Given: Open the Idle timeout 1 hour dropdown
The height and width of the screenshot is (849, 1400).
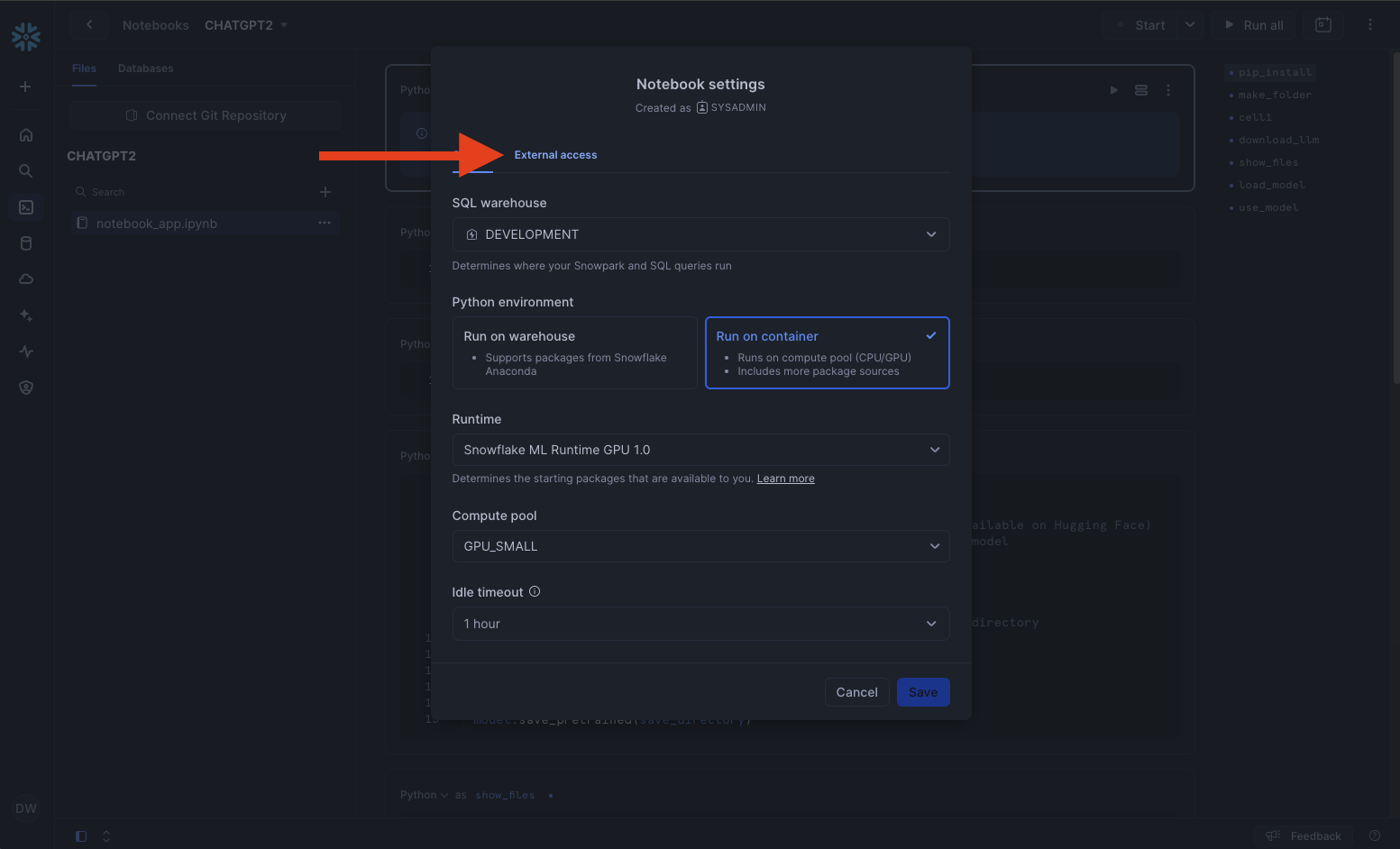Looking at the screenshot, I should click(700, 624).
